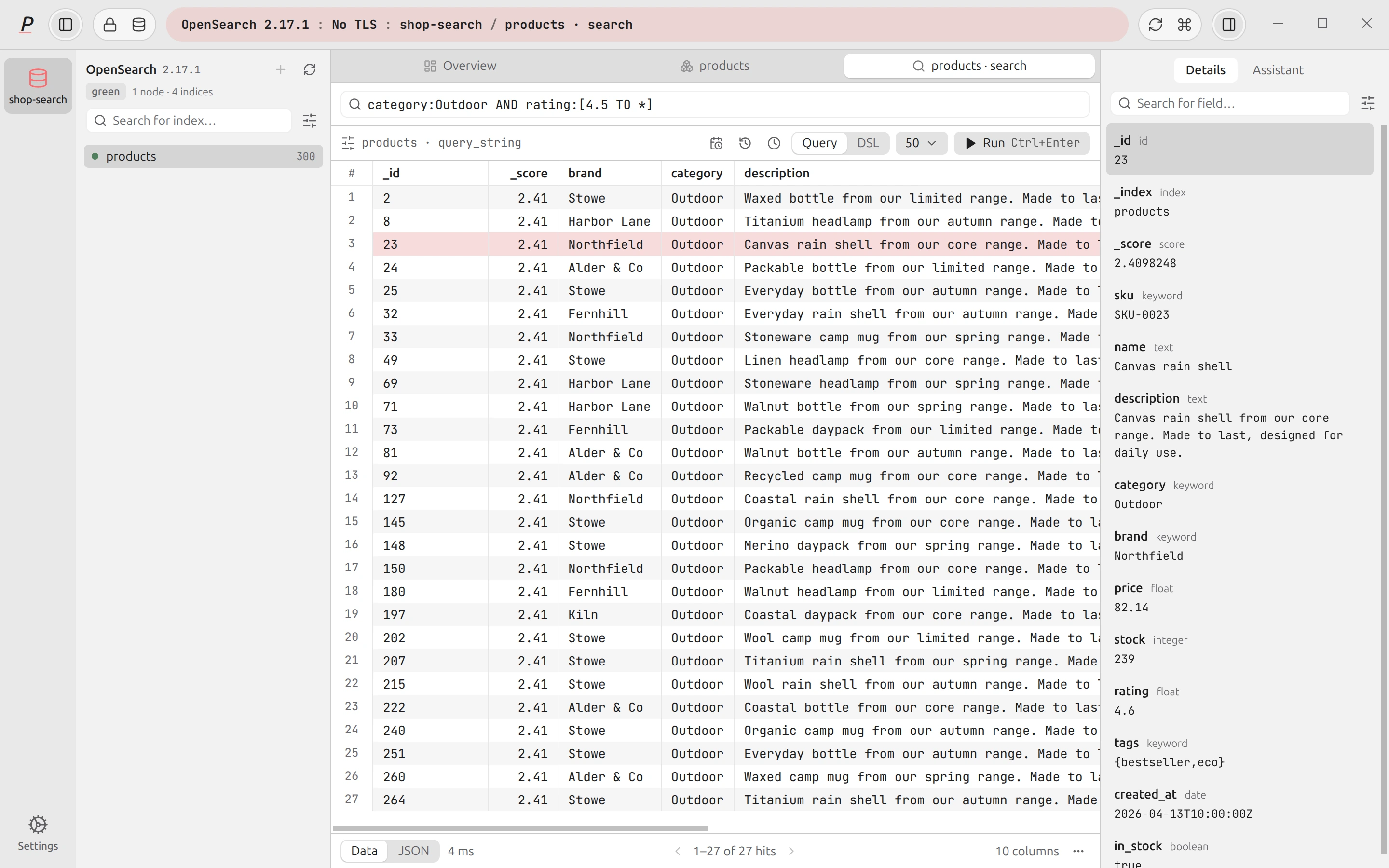The width and height of the screenshot is (1389, 868).
Task: Select the shop-search connection icon
Action: pyautogui.click(x=38, y=85)
